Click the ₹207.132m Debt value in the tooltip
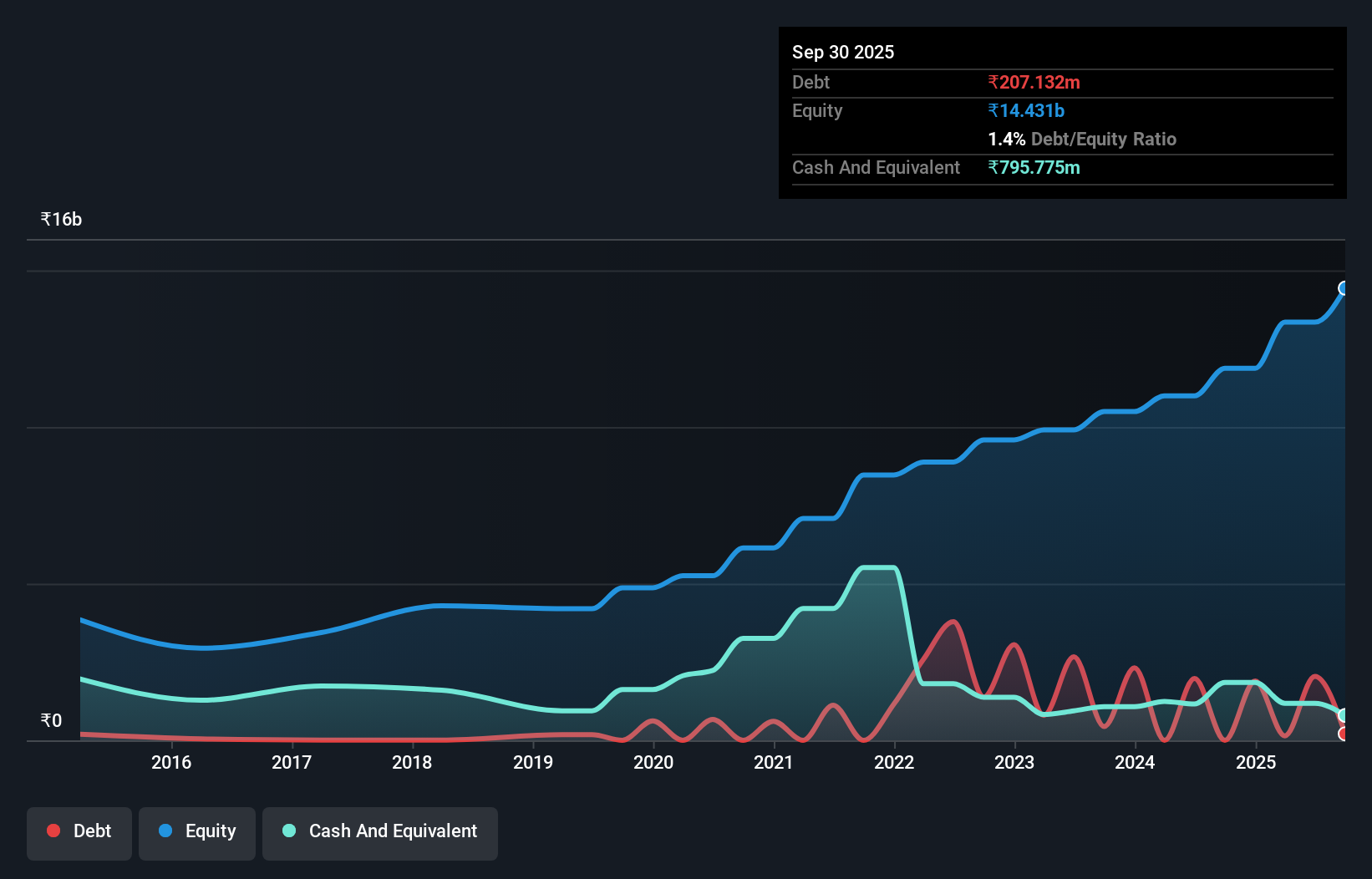 coord(1034,82)
